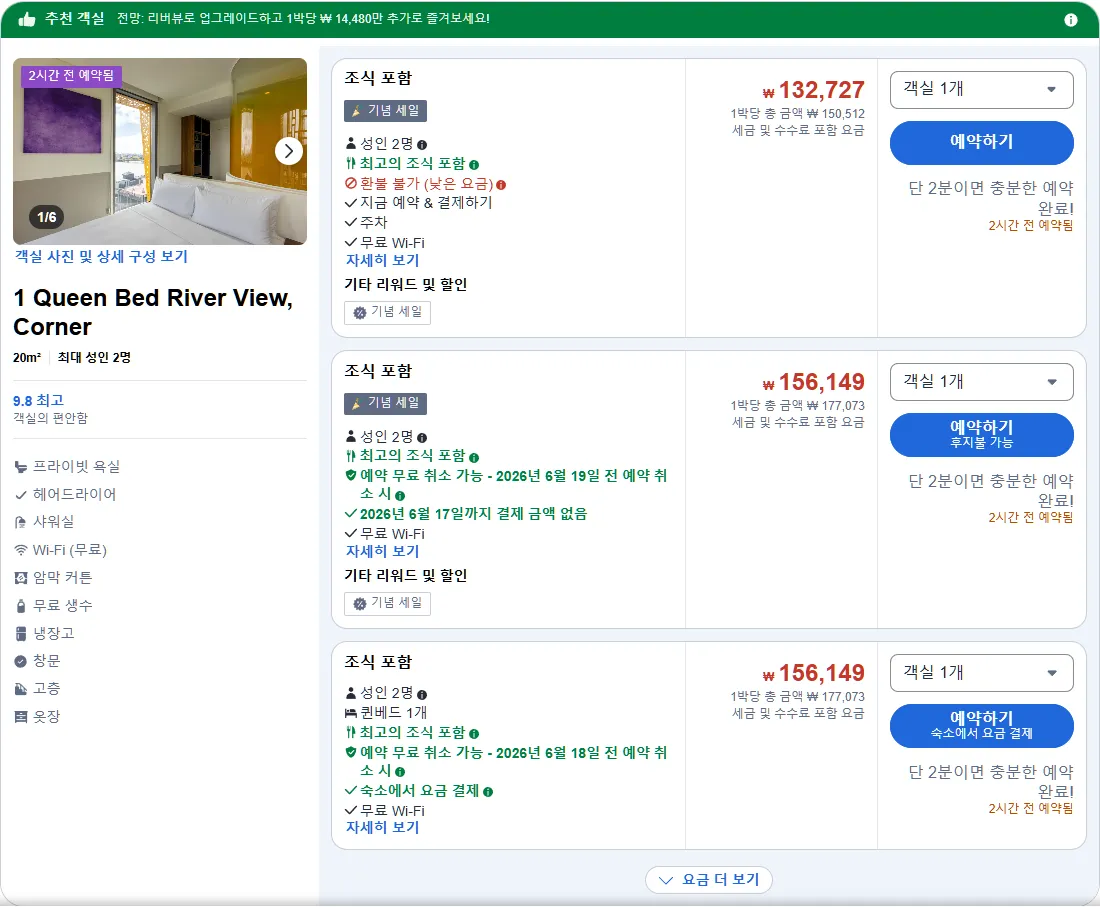Click filled 기념 세일 badge in second offer
1100x907 pixels.
tap(385, 403)
